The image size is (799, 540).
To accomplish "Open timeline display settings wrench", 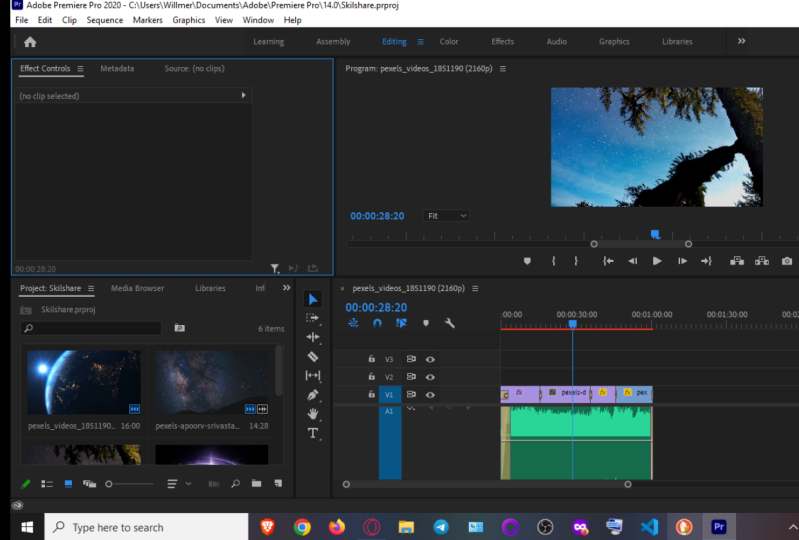I will (x=449, y=323).
